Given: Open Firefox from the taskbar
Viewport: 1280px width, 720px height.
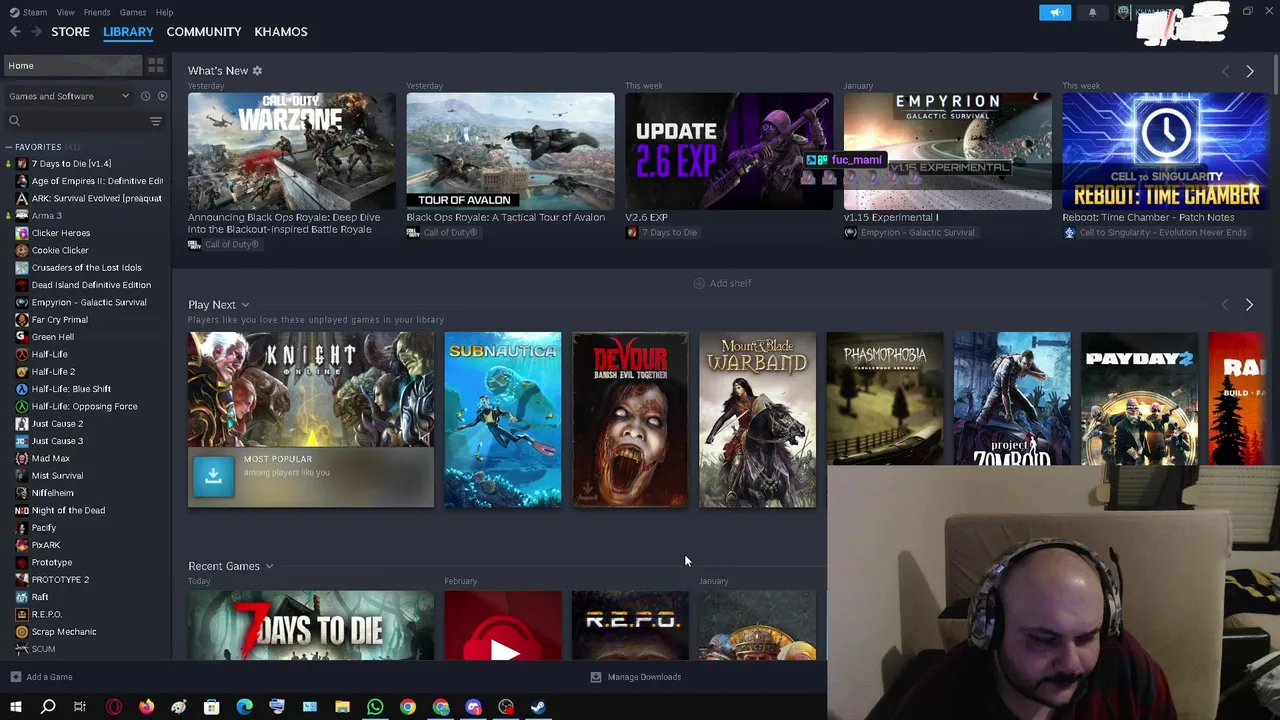Looking at the screenshot, I should [x=146, y=707].
